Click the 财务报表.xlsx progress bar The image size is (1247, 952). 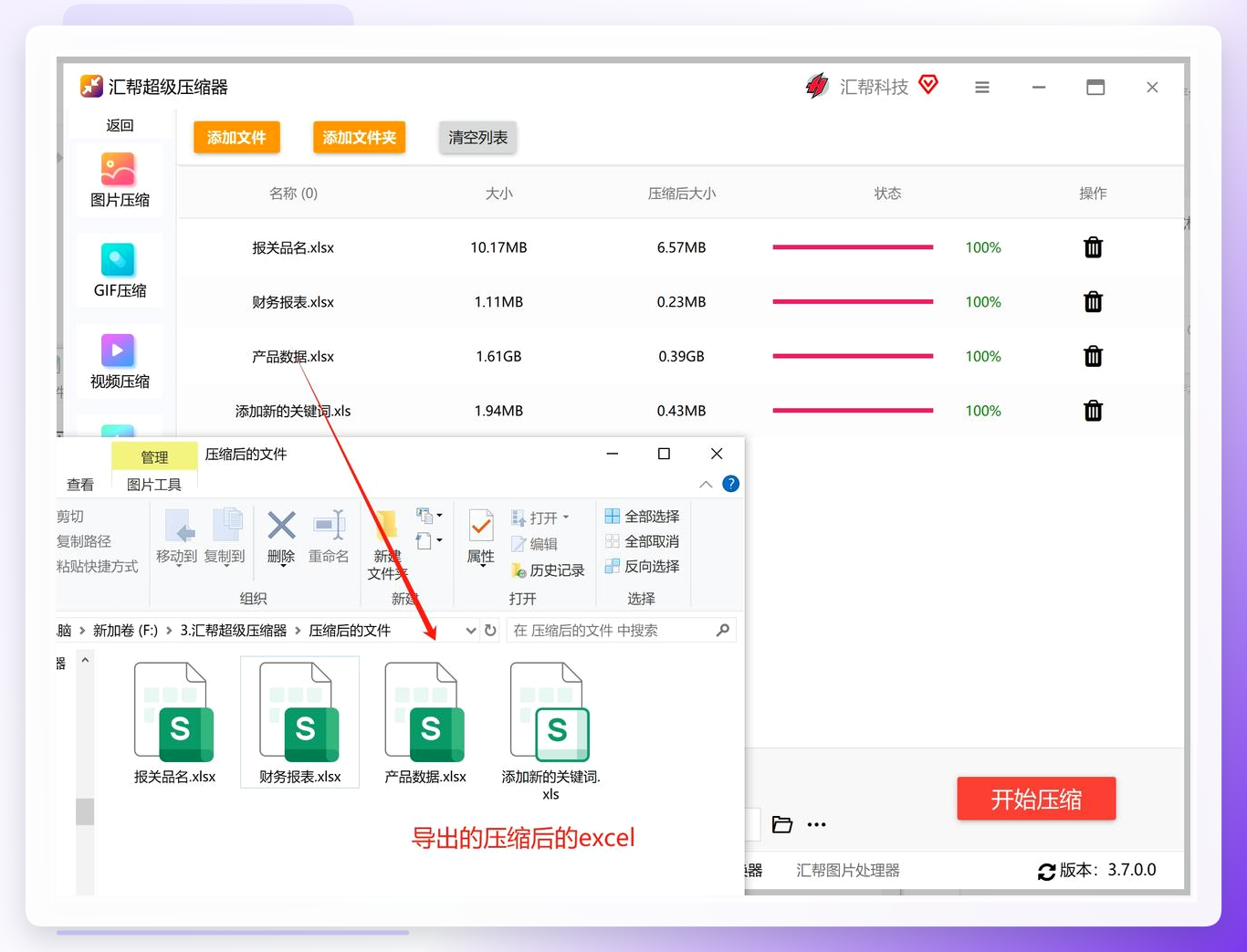point(853,302)
